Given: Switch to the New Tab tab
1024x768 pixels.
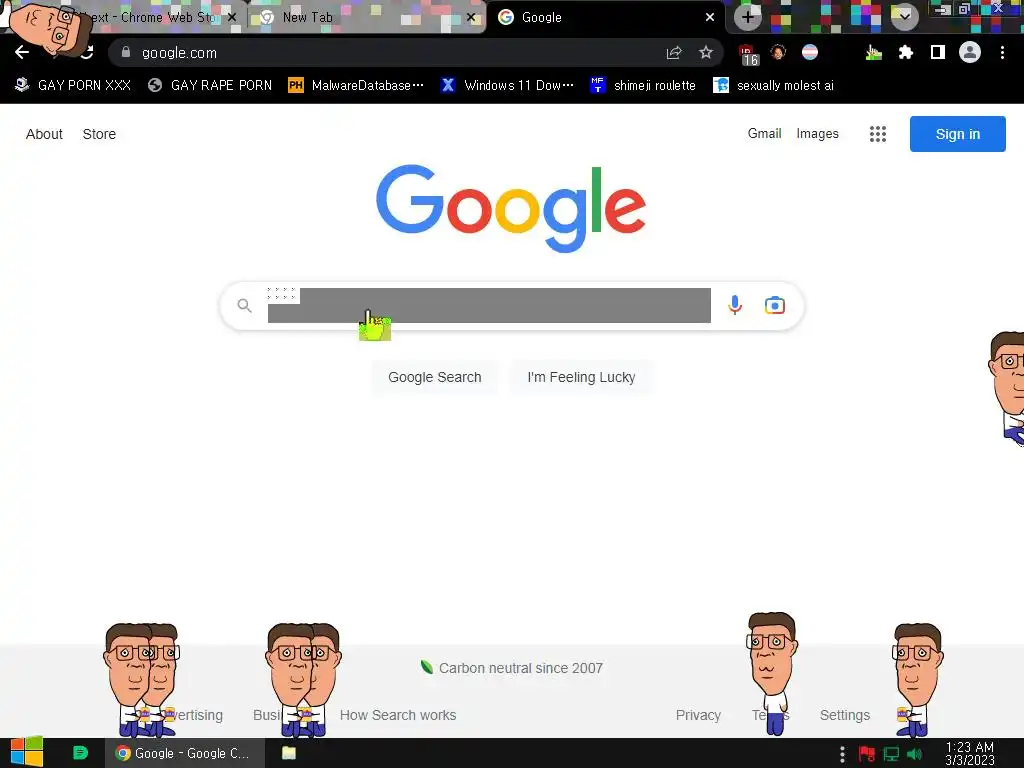Looking at the screenshot, I should (x=366, y=18).
